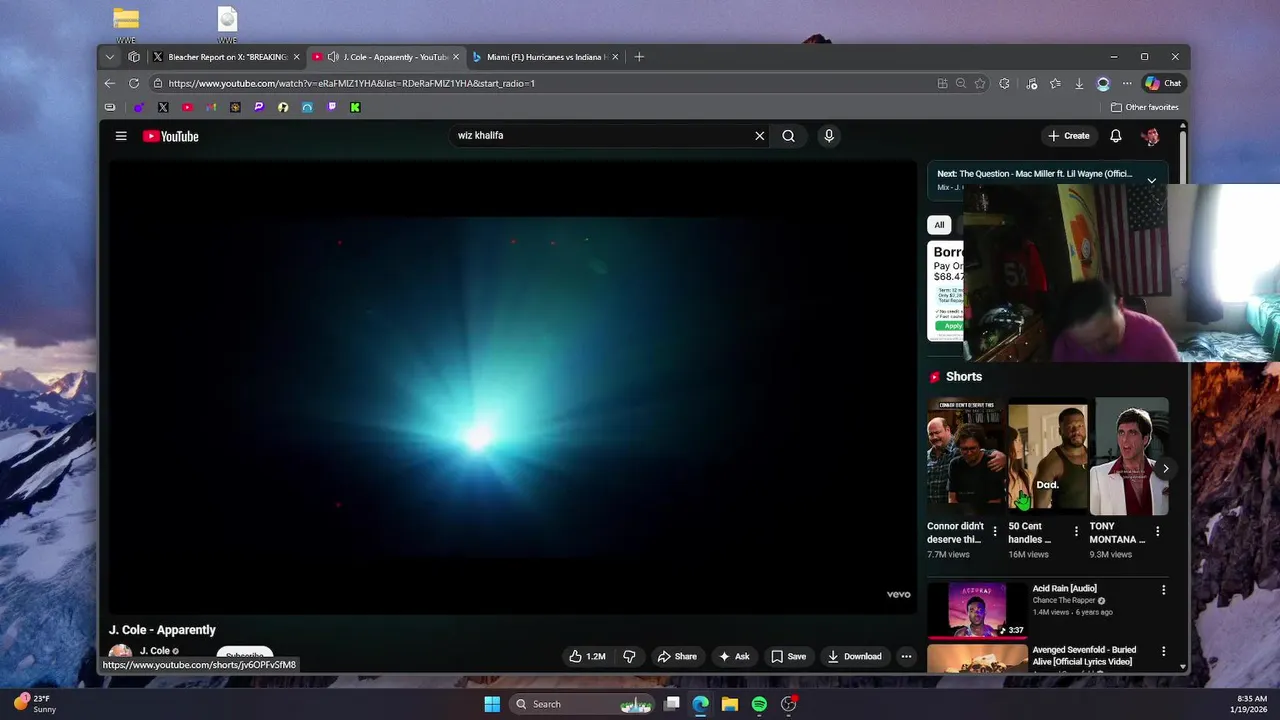Click the 'Avenged Sevenfold - Buried Alive' title

pyautogui.click(x=1084, y=656)
